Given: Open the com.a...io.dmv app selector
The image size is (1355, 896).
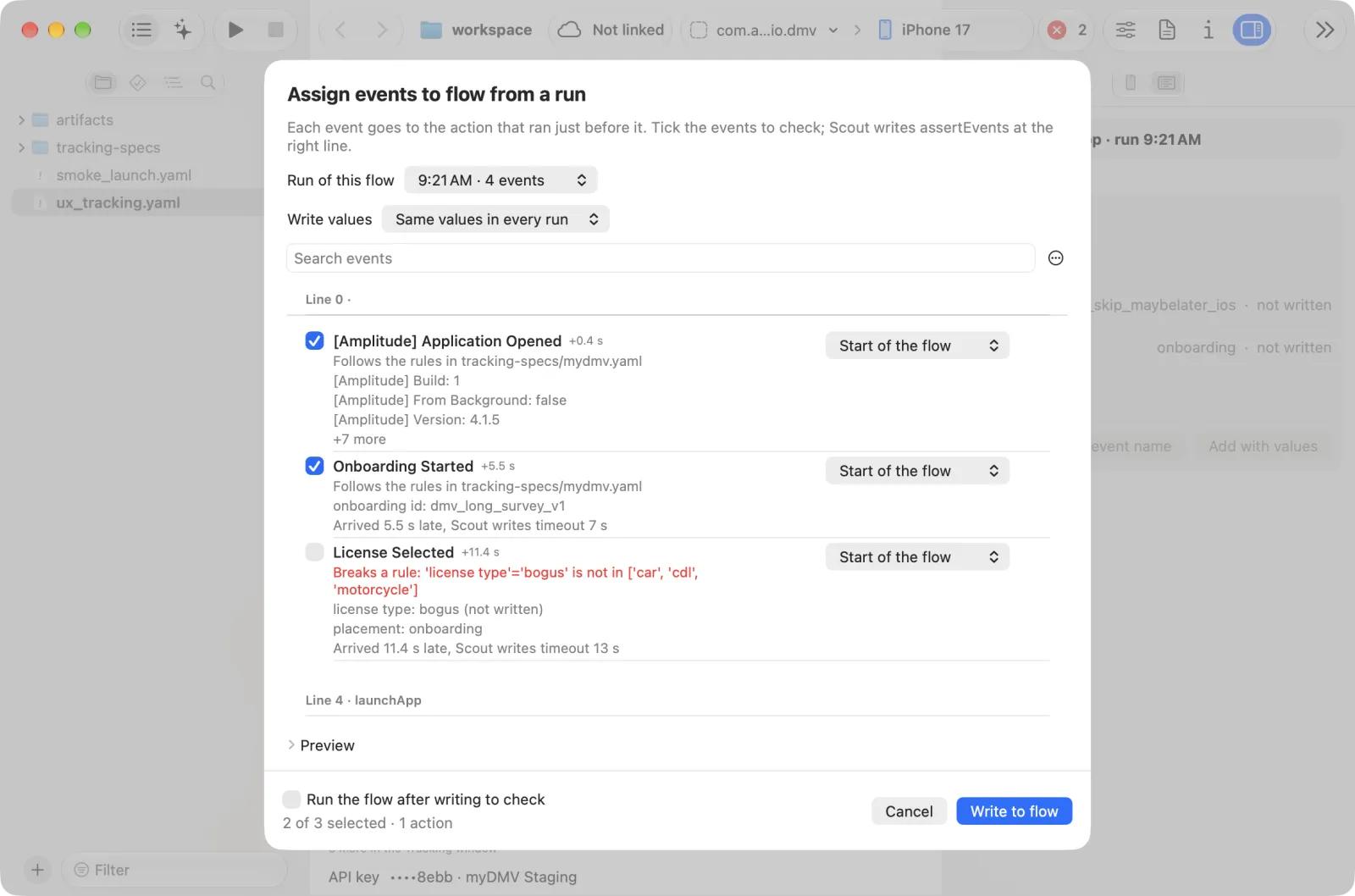Looking at the screenshot, I should coord(765,30).
